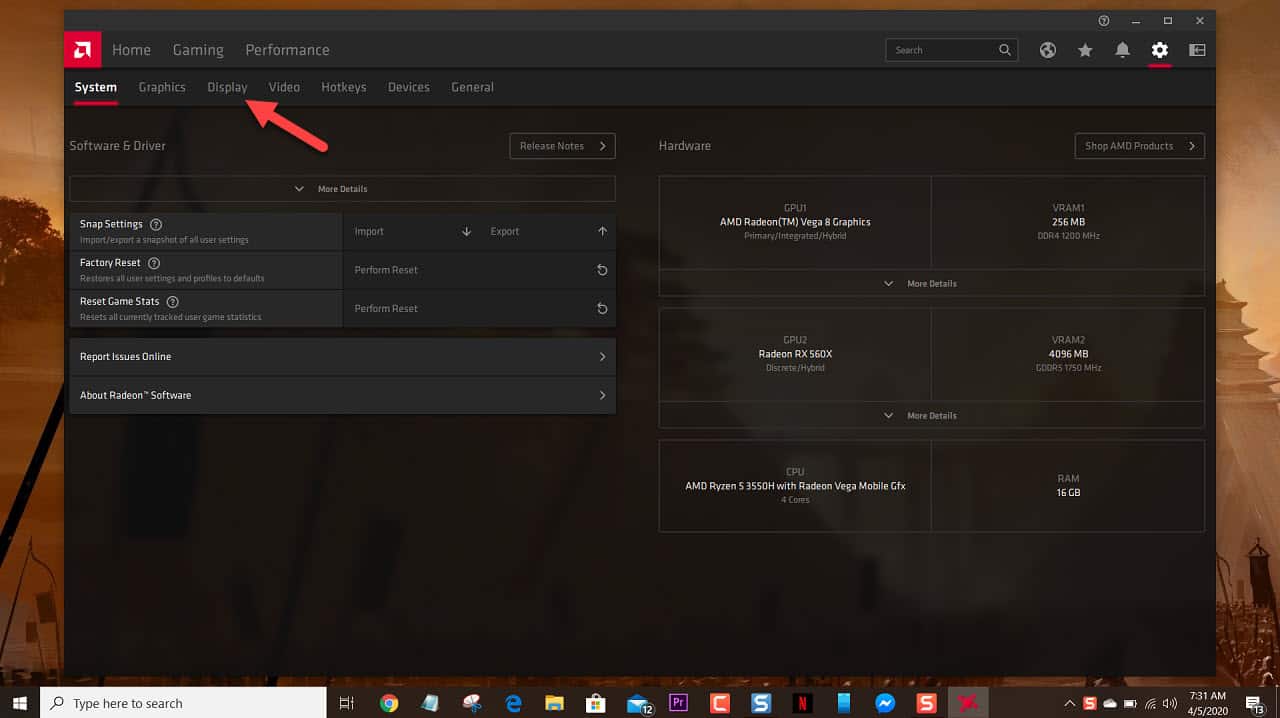Switch to the Hotkeys tab

[x=344, y=87]
